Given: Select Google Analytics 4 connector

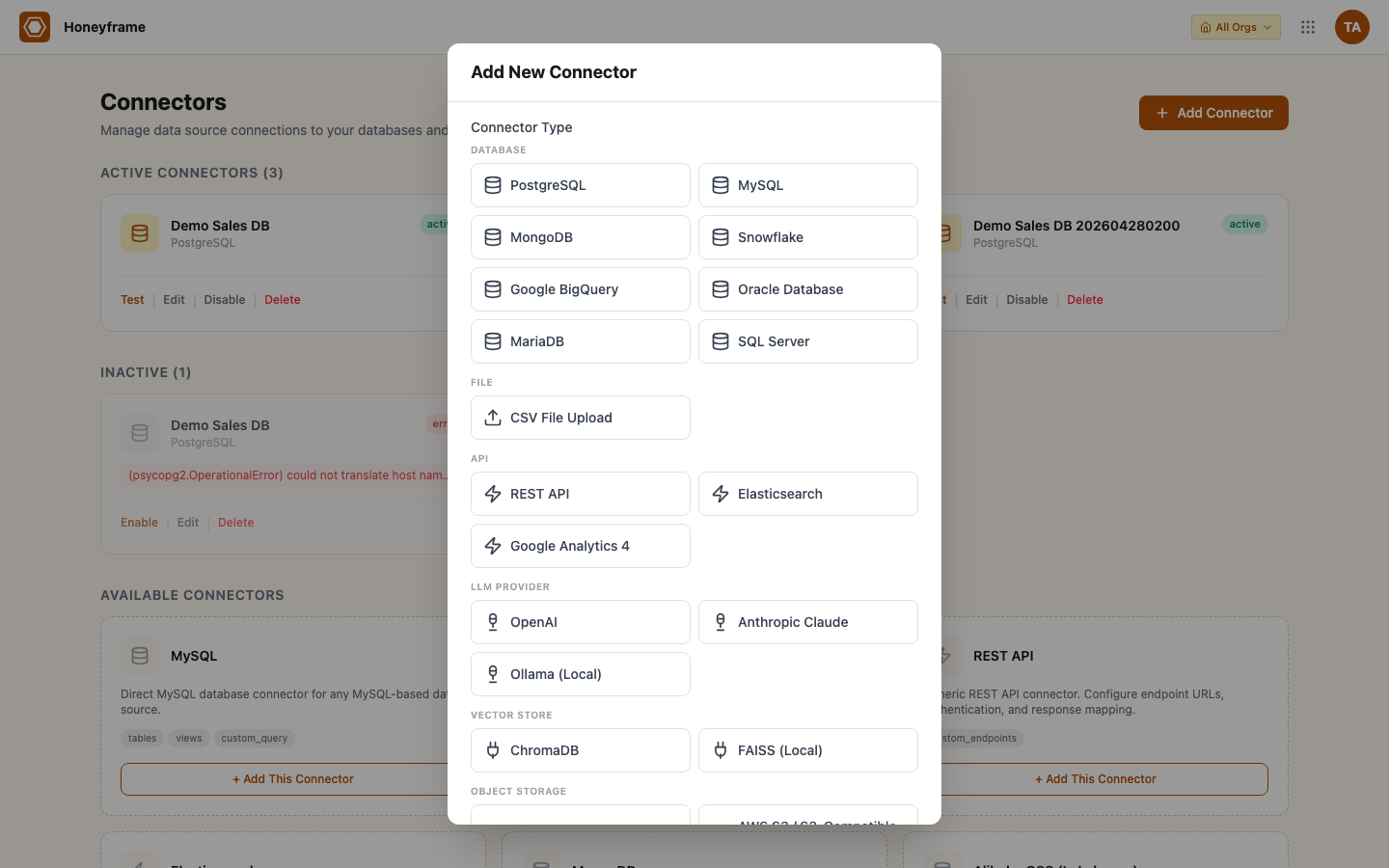Looking at the screenshot, I should click(581, 546).
